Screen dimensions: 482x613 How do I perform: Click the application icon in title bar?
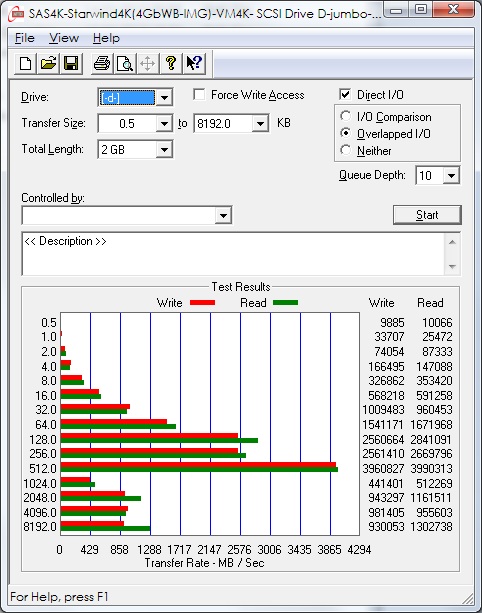tap(17, 14)
